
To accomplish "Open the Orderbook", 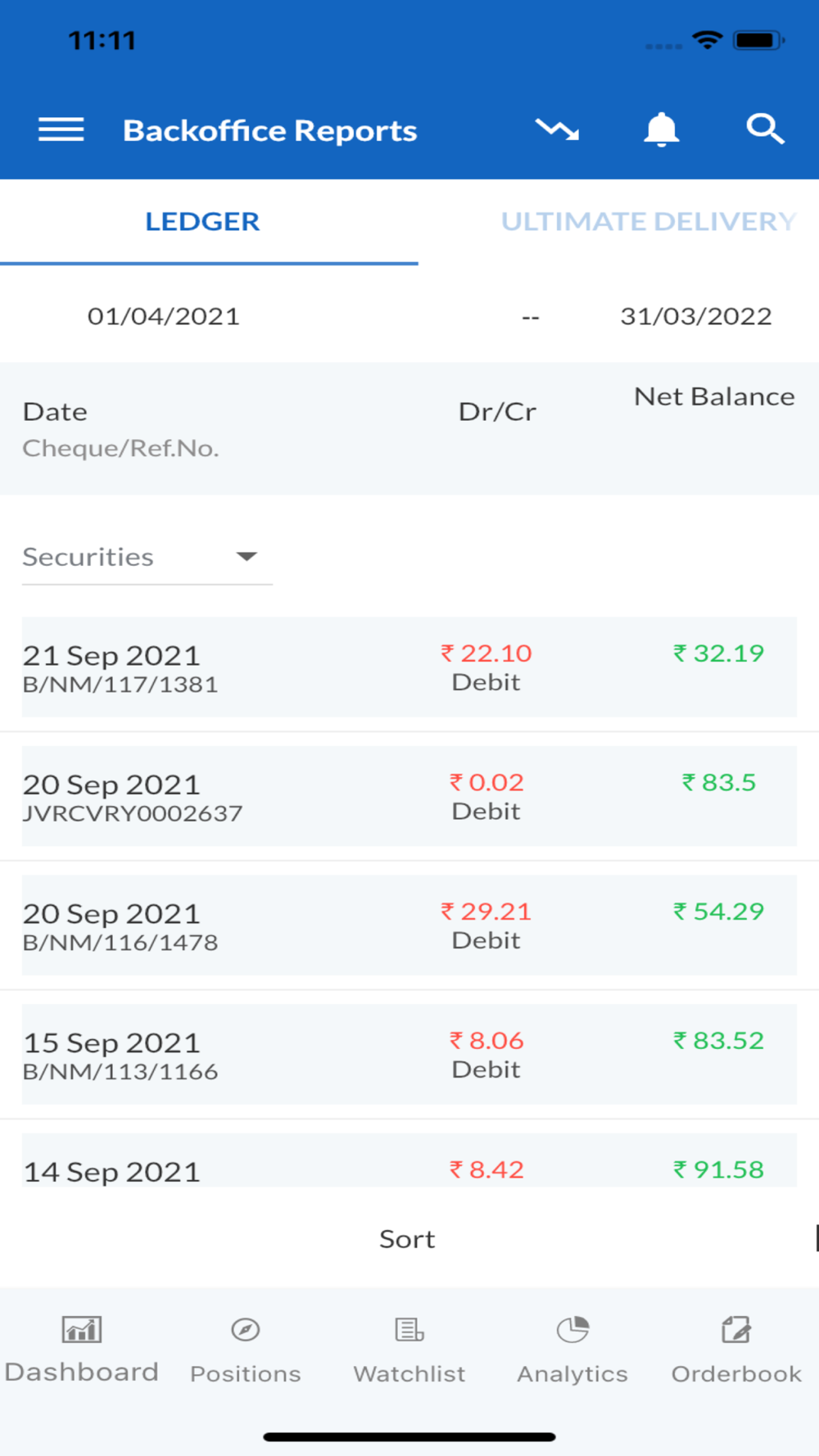I will click(x=736, y=1350).
